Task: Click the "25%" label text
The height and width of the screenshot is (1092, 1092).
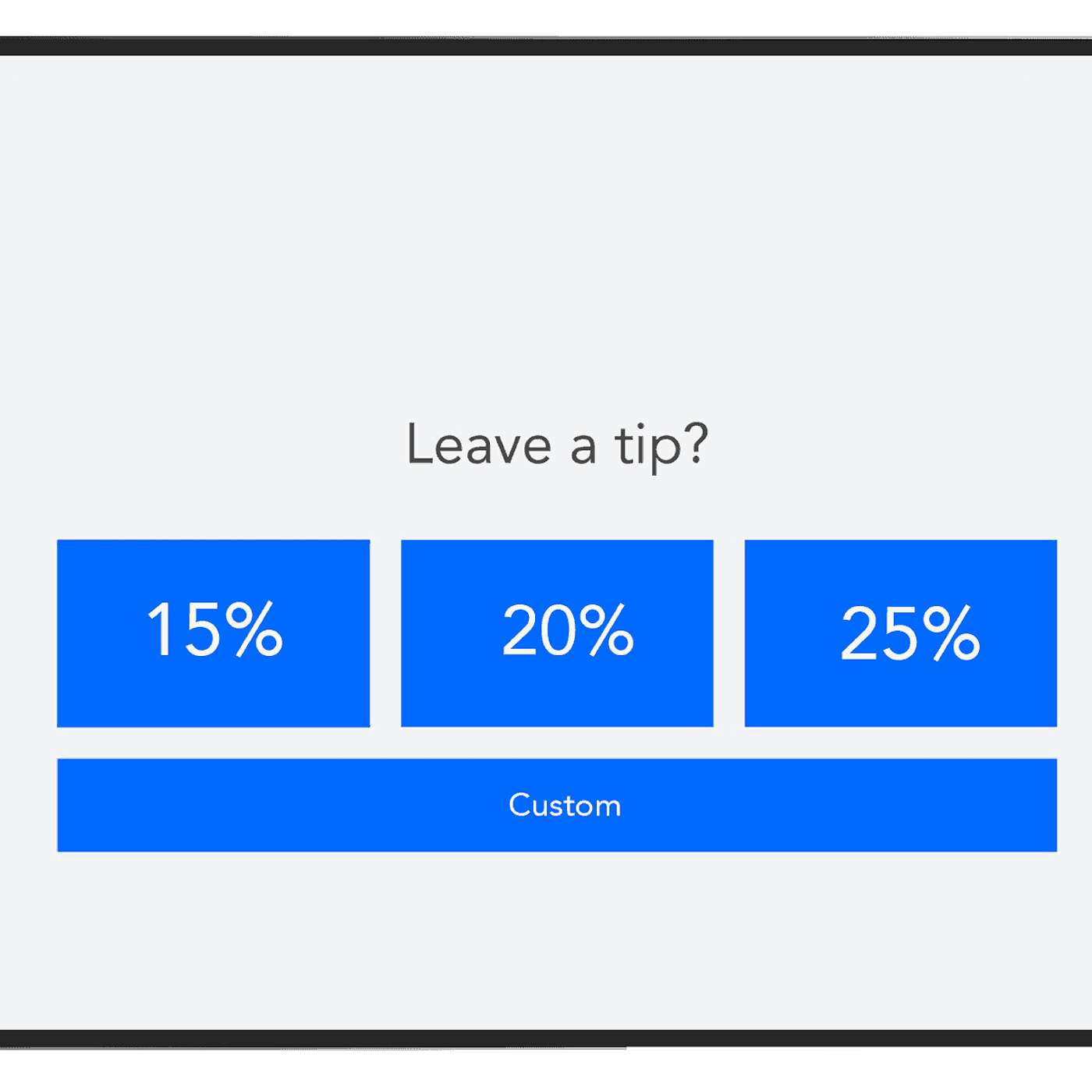Action: [909, 633]
